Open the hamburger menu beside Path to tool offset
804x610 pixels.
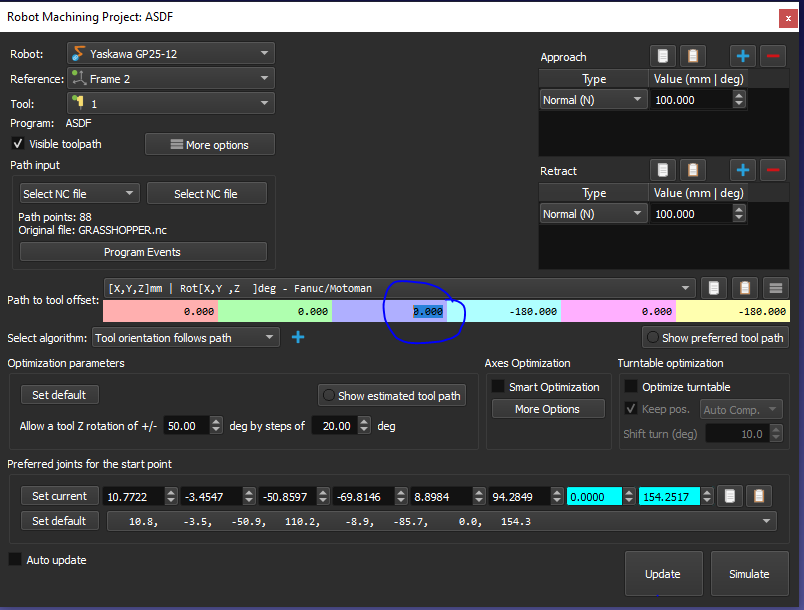[x=774, y=288]
